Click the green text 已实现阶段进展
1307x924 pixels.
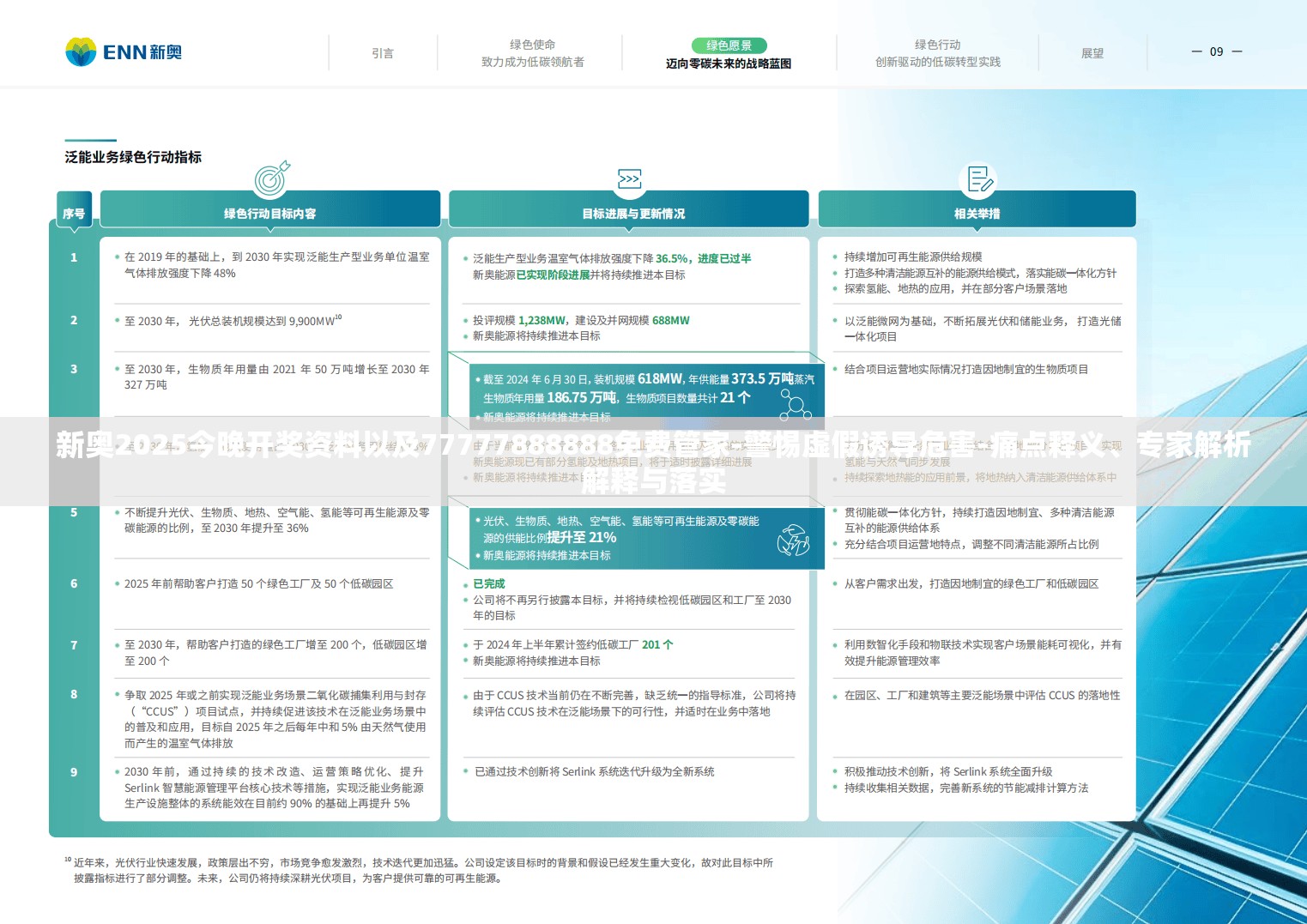click(553, 275)
